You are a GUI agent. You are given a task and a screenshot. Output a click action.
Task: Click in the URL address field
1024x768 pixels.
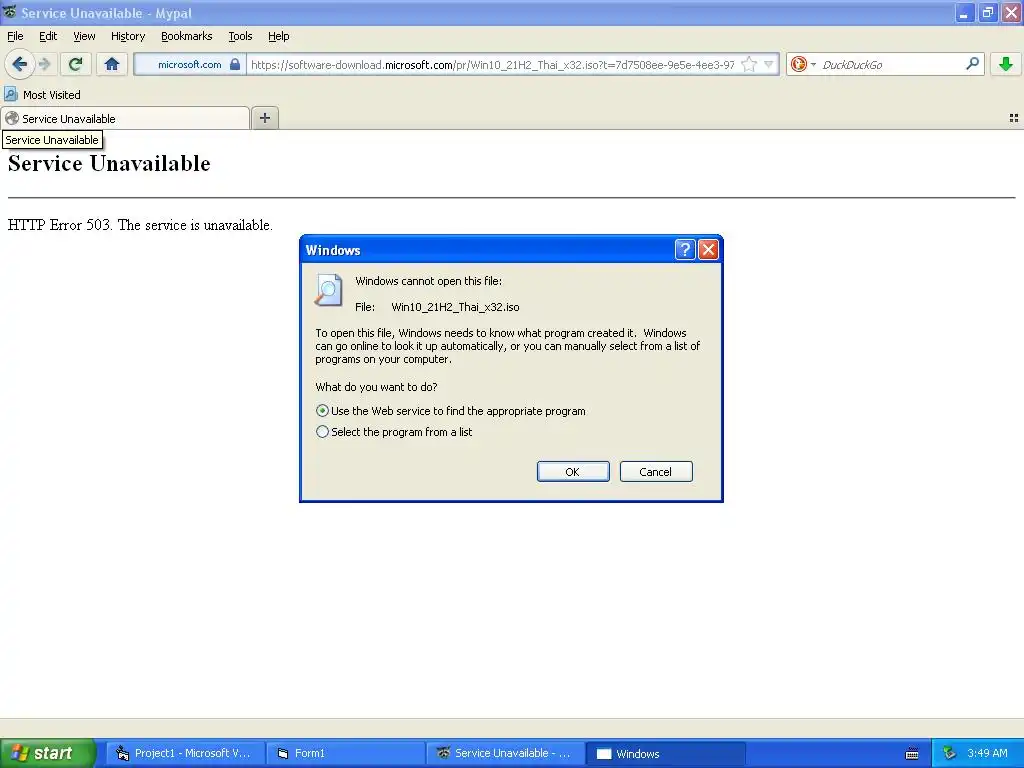[x=492, y=64]
